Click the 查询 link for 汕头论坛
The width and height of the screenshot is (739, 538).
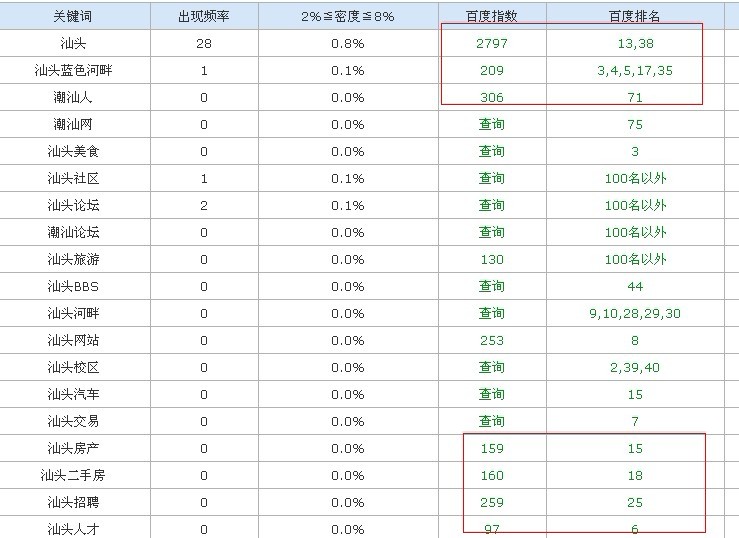coord(492,205)
